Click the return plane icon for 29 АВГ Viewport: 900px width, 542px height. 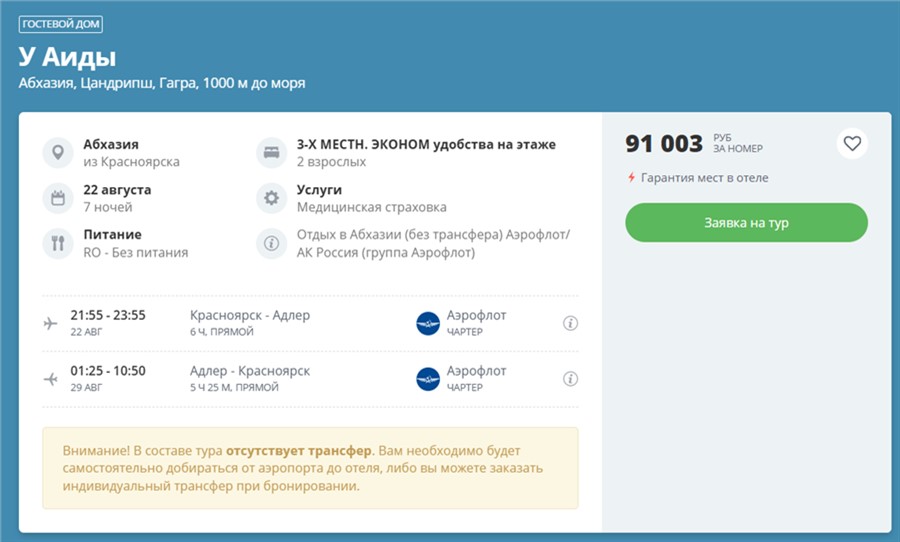click(x=51, y=379)
